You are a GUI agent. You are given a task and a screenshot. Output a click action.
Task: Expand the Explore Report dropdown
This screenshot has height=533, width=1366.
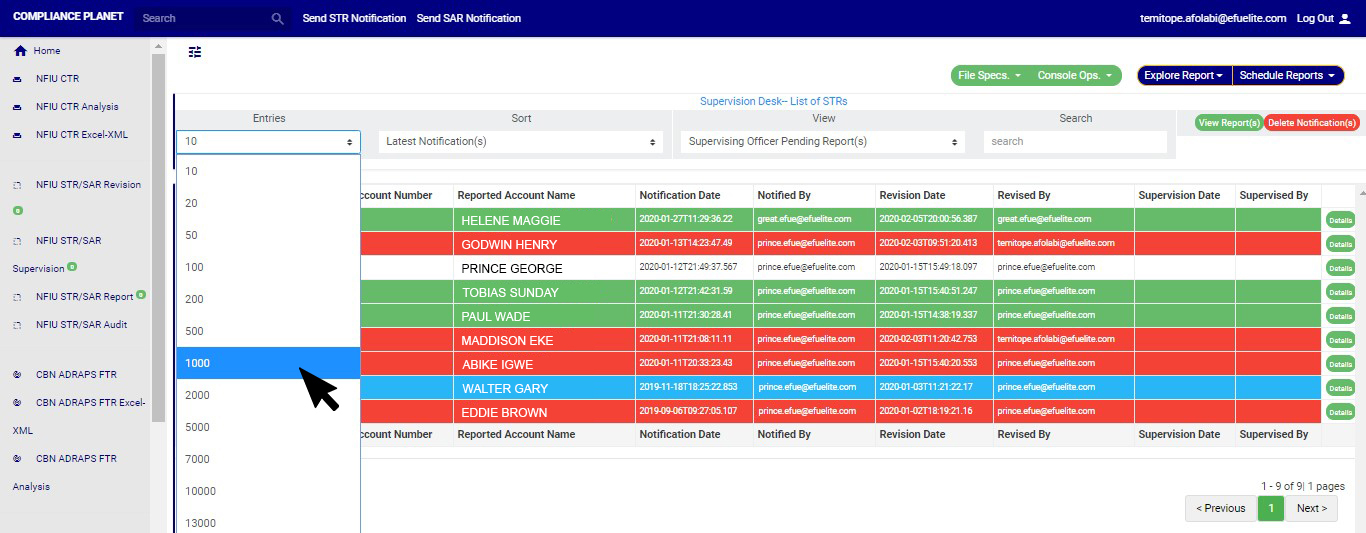pyautogui.click(x=1183, y=76)
